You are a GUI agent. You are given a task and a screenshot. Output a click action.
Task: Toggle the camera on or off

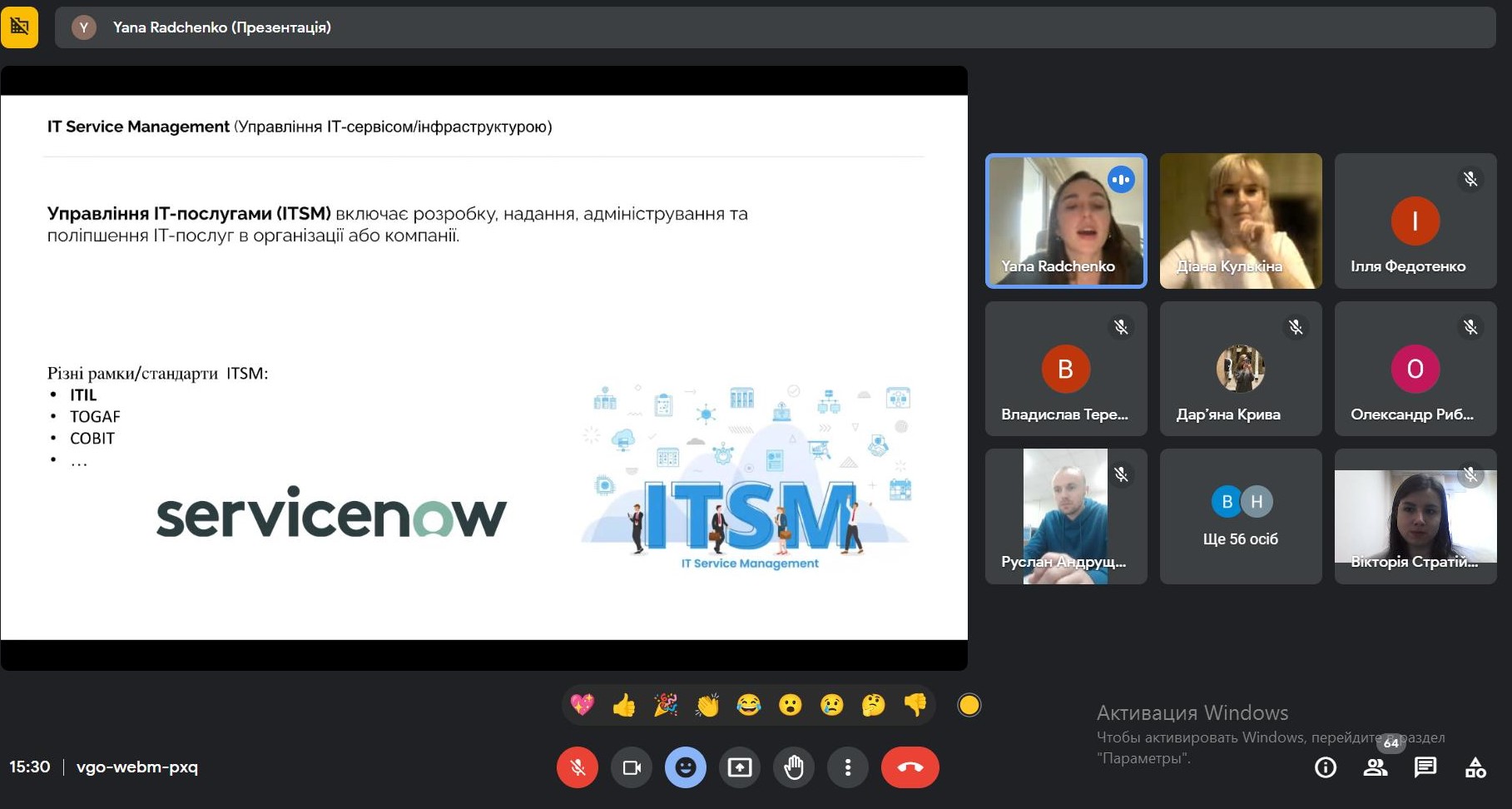tap(632, 767)
